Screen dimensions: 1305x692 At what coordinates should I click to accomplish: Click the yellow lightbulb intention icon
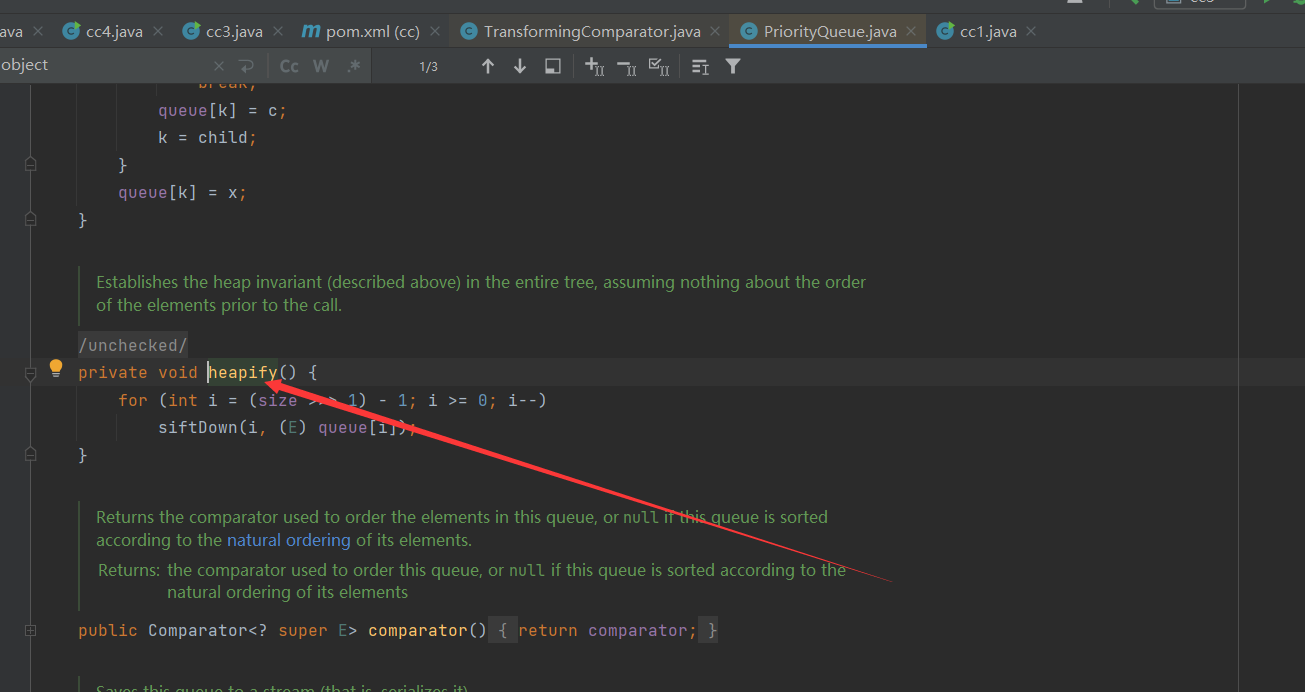(56, 368)
